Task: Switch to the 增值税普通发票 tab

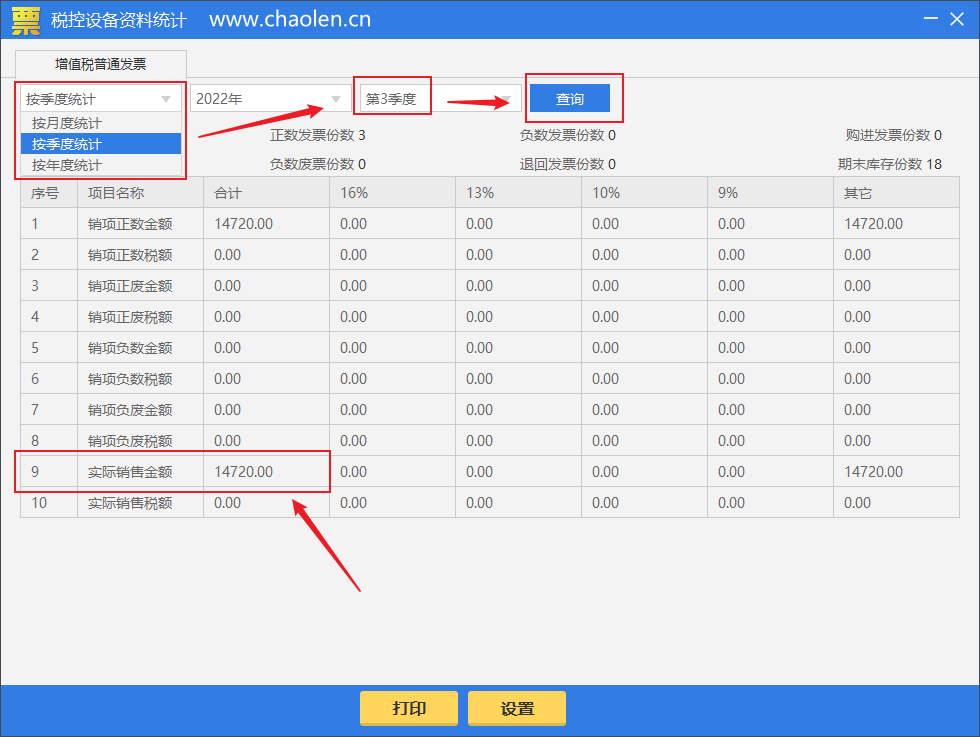Action: 101,64
